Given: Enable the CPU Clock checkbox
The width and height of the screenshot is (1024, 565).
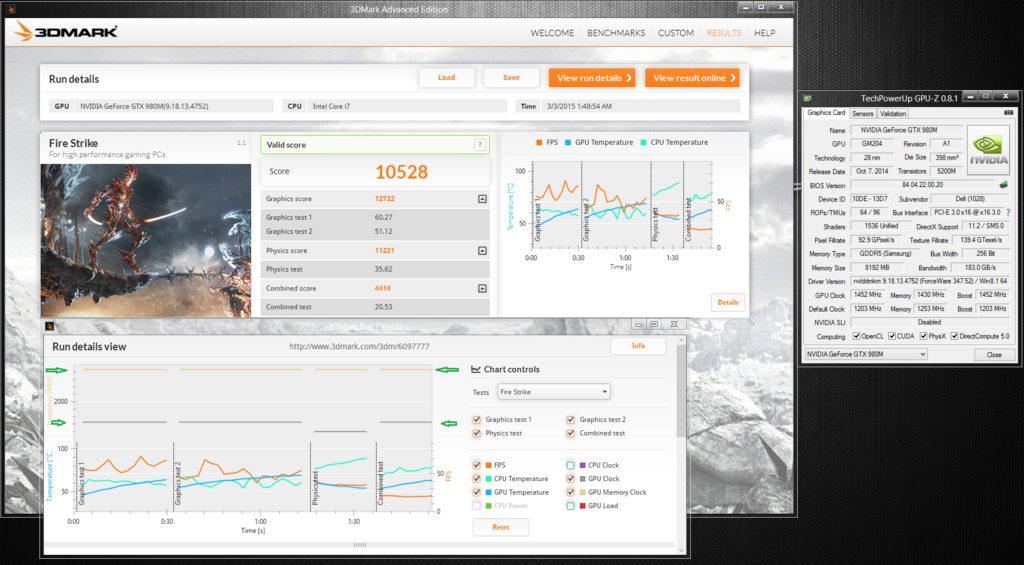Looking at the screenshot, I should pos(571,465).
